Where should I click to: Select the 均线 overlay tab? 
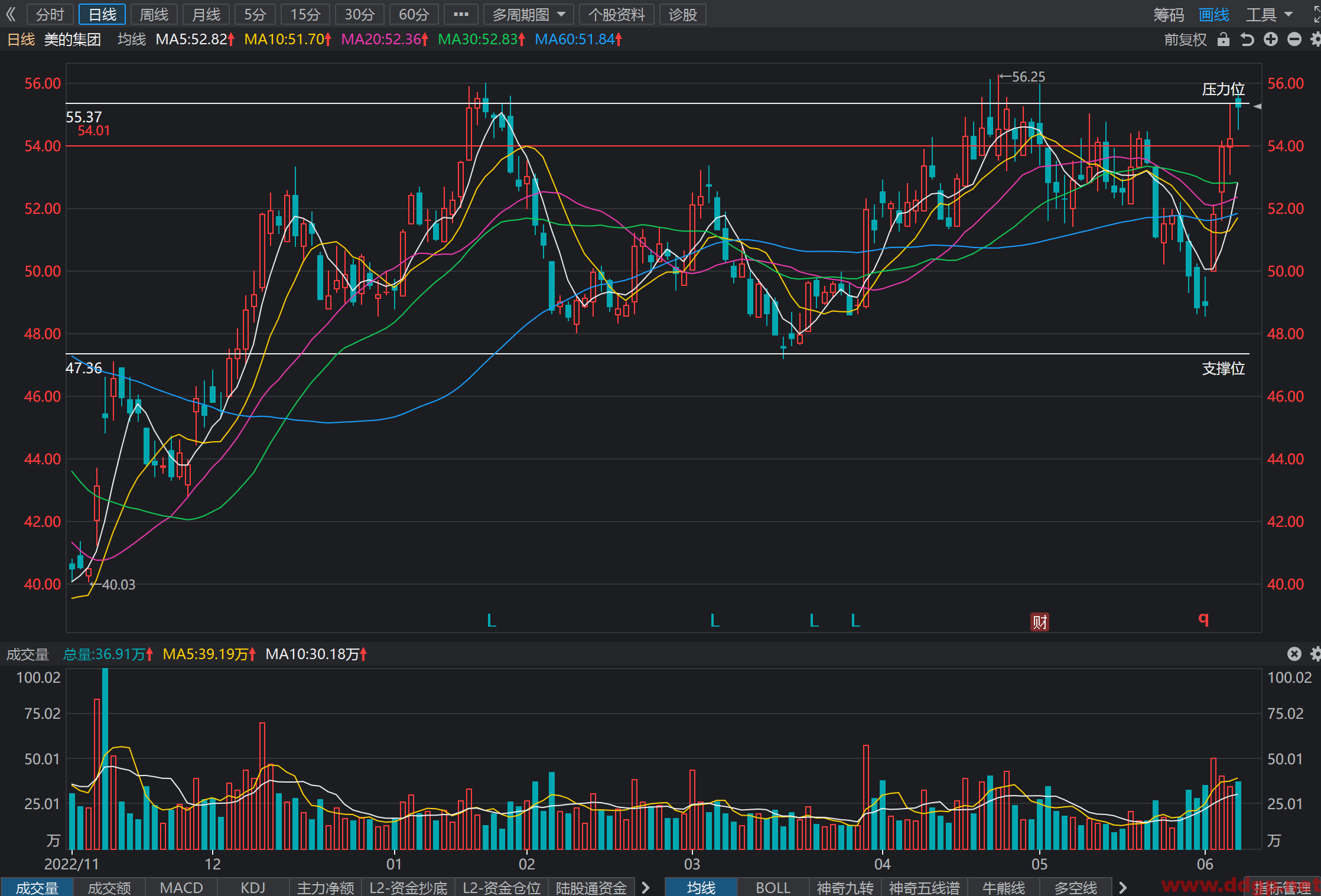click(x=701, y=887)
